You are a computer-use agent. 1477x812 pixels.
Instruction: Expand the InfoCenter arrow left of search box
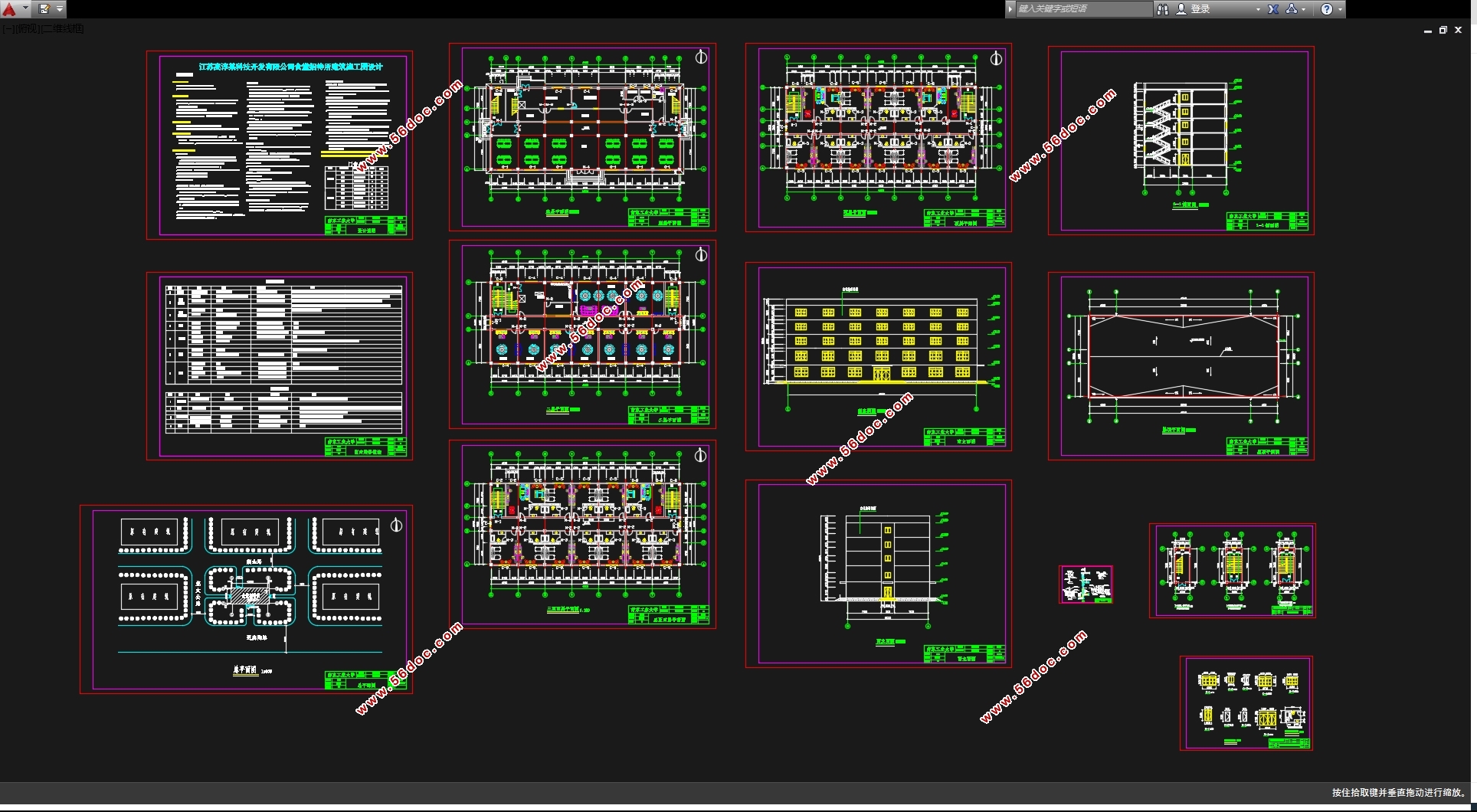click(x=1010, y=9)
